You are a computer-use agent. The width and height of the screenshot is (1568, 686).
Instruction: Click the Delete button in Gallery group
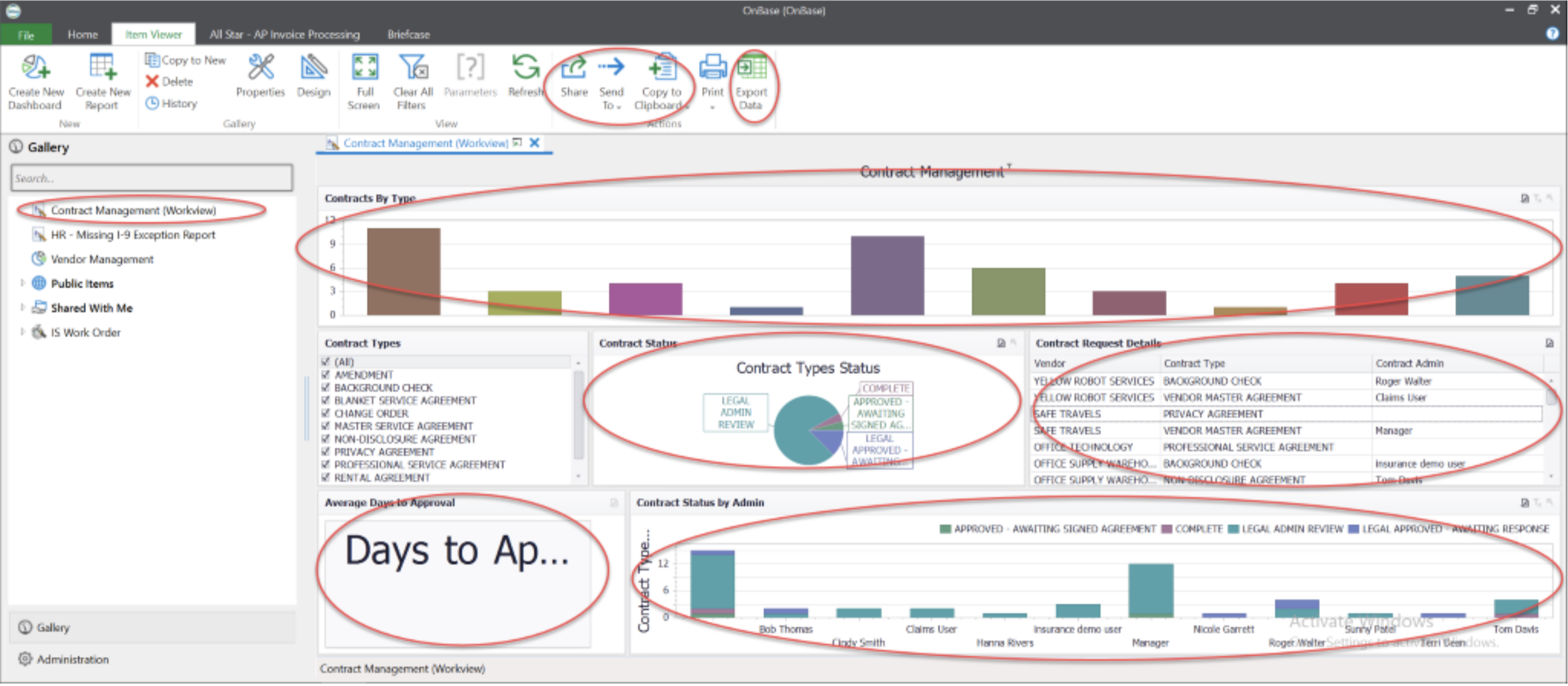(170, 82)
